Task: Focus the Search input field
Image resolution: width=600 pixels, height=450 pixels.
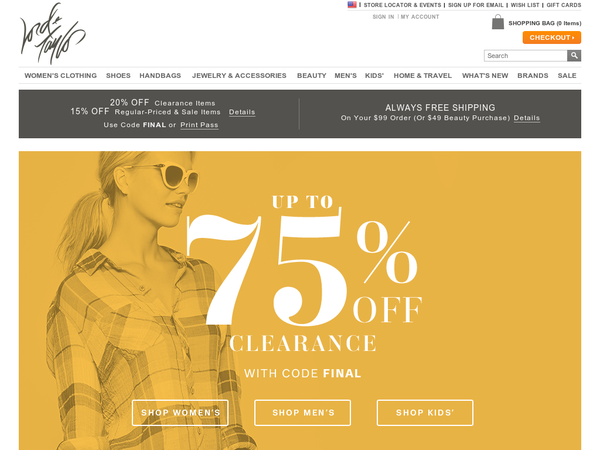Action: tap(525, 55)
